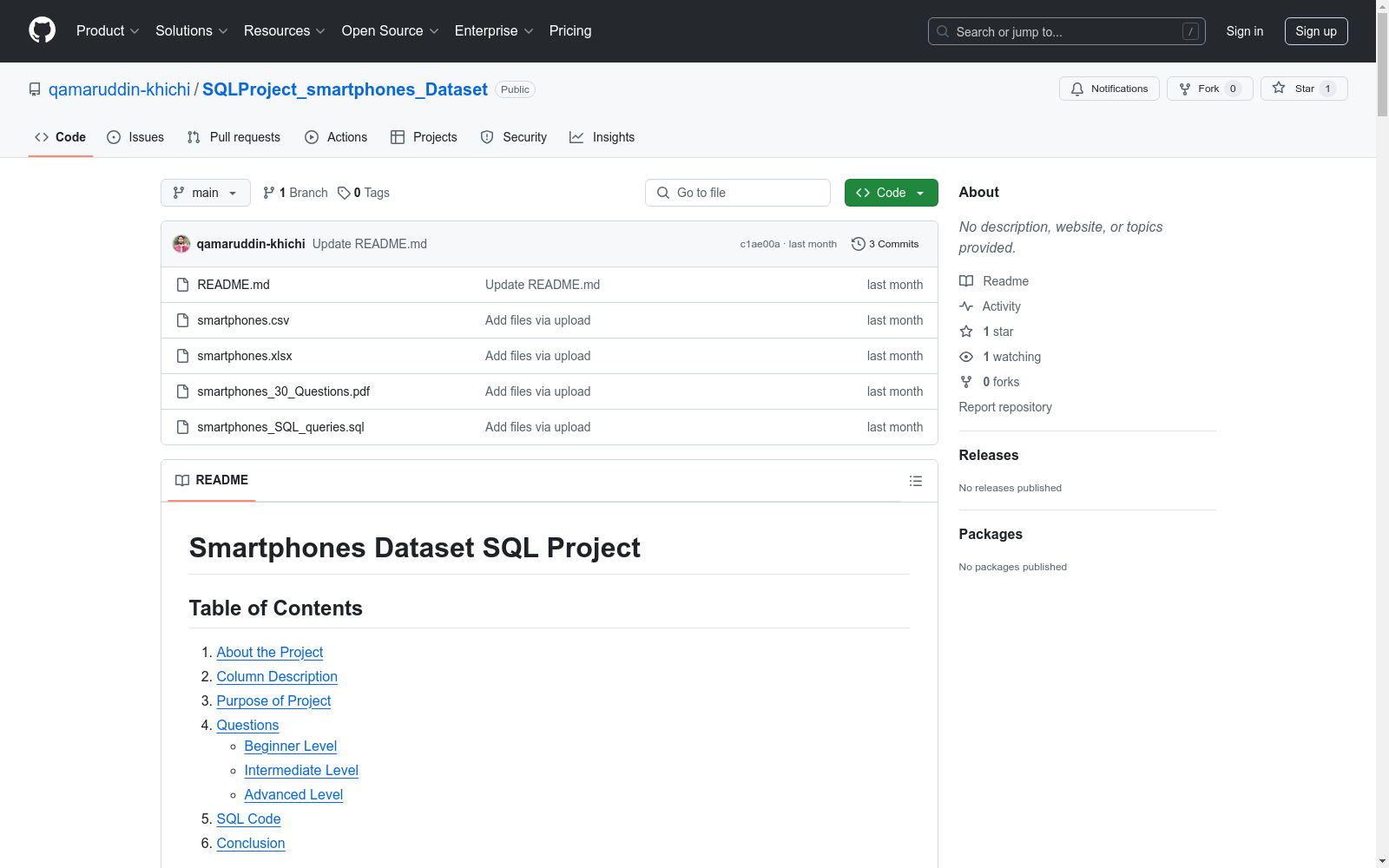Image resolution: width=1389 pixels, height=868 pixels.
Task: Click the file icon beside smartphones.xlsx
Action: click(x=182, y=356)
